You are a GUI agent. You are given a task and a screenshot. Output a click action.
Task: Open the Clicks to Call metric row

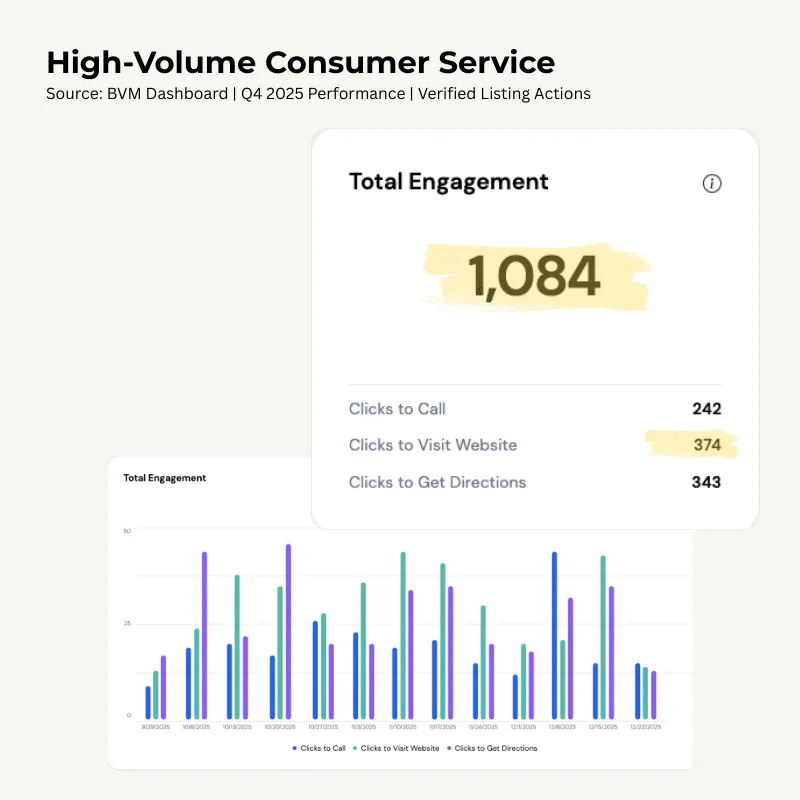point(397,408)
